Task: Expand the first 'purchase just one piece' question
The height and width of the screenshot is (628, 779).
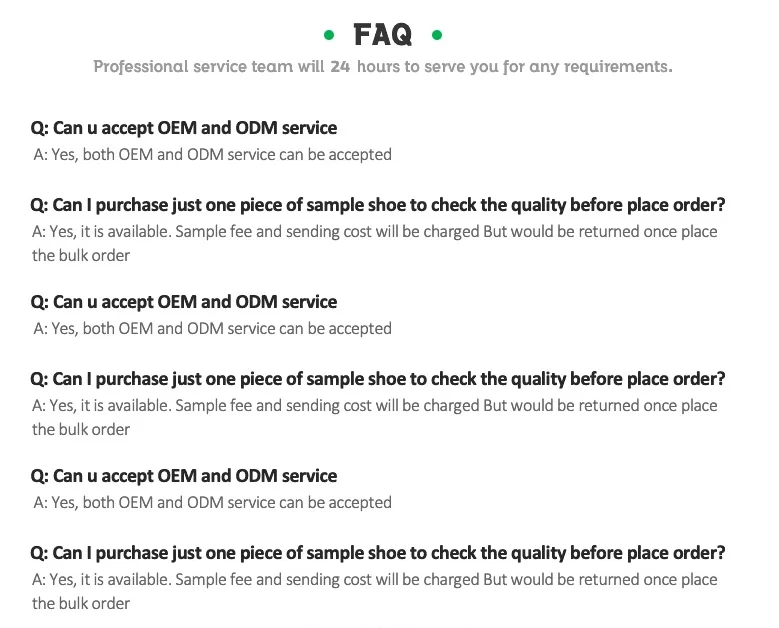Action: coord(378,205)
